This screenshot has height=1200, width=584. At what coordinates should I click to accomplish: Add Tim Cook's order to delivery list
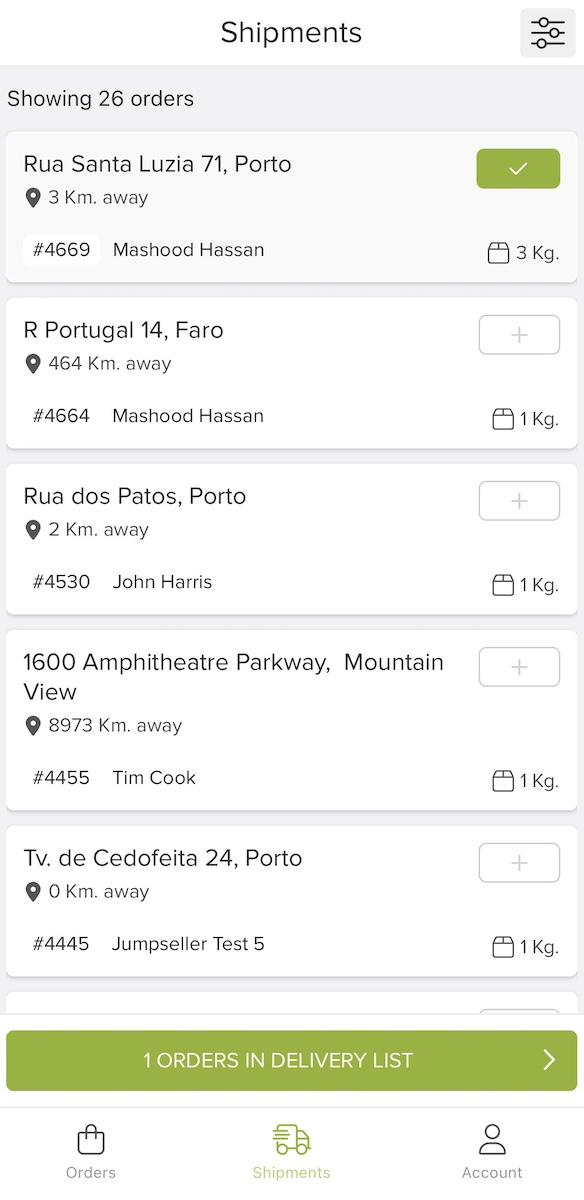[x=518, y=666]
